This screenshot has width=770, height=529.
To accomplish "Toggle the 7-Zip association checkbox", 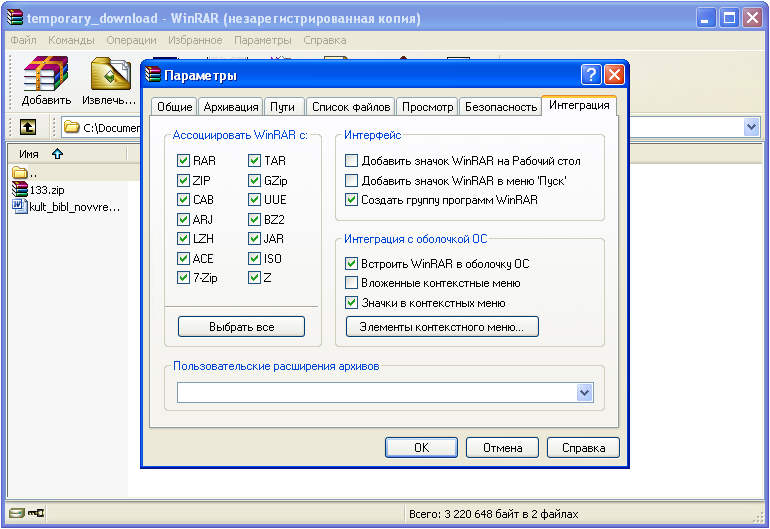I will tap(183, 278).
